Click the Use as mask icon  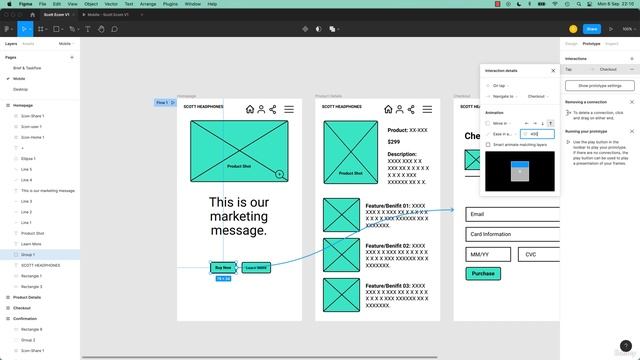[318, 29]
